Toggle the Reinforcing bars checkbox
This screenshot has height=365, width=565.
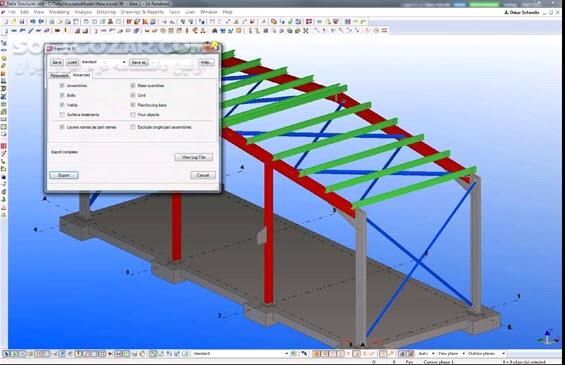(x=133, y=105)
